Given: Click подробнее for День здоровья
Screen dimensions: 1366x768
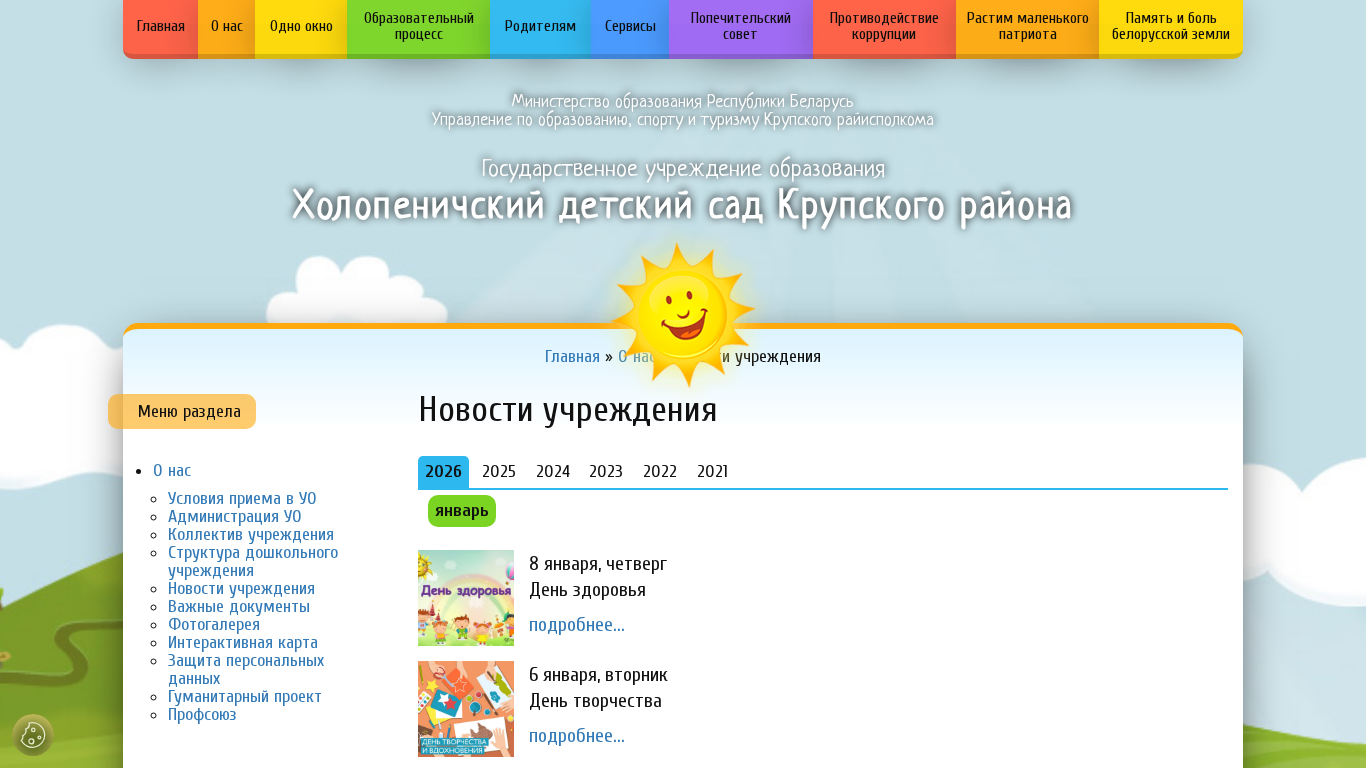Looking at the screenshot, I should (x=577, y=626).
